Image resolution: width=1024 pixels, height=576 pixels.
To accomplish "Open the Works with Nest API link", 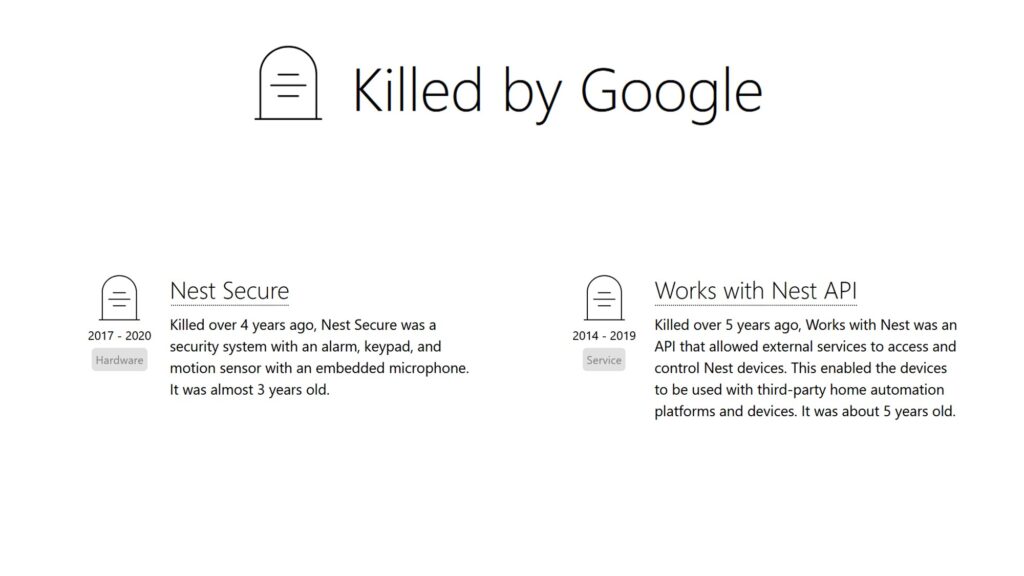I will pos(756,291).
